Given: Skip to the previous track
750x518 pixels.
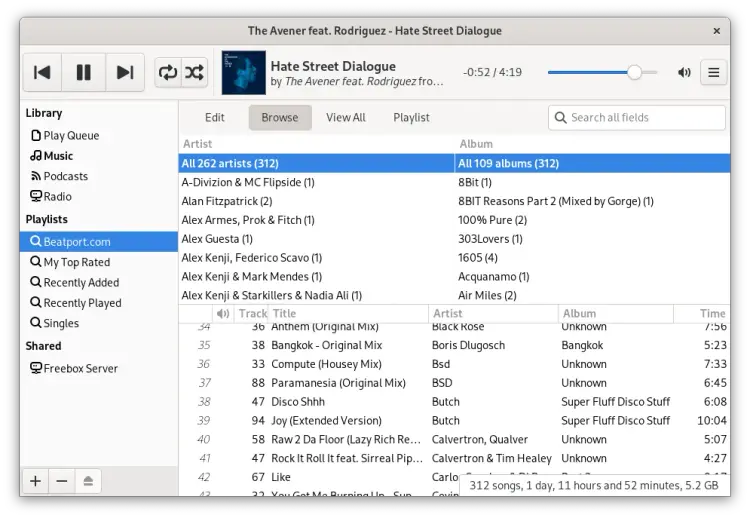Looking at the screenshot, I should point(42,72).
